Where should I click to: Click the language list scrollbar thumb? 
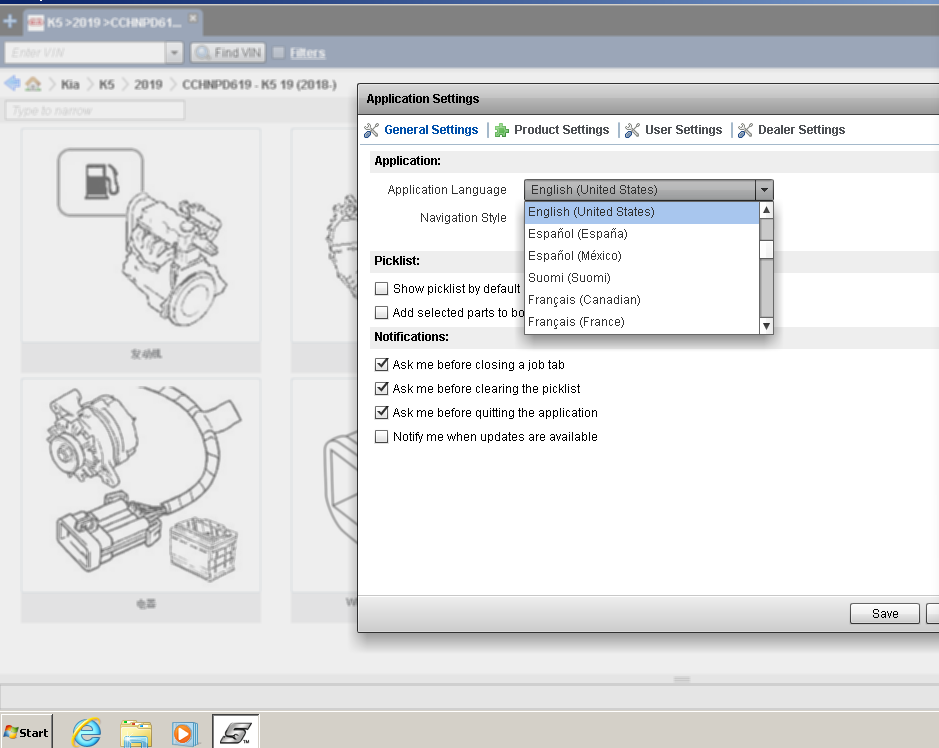tap(766, 249)
